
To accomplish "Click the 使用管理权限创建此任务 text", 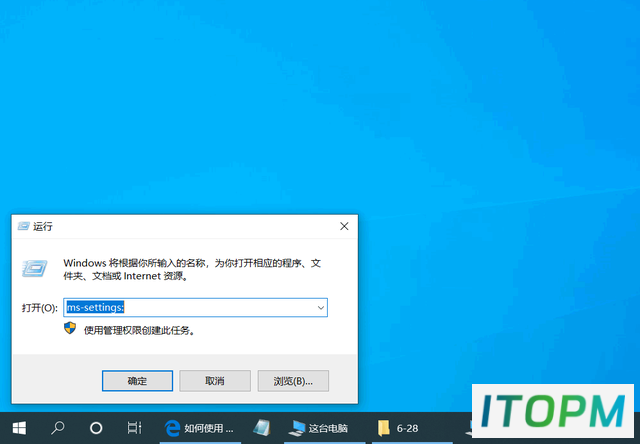I will click(x=140, y=330).
